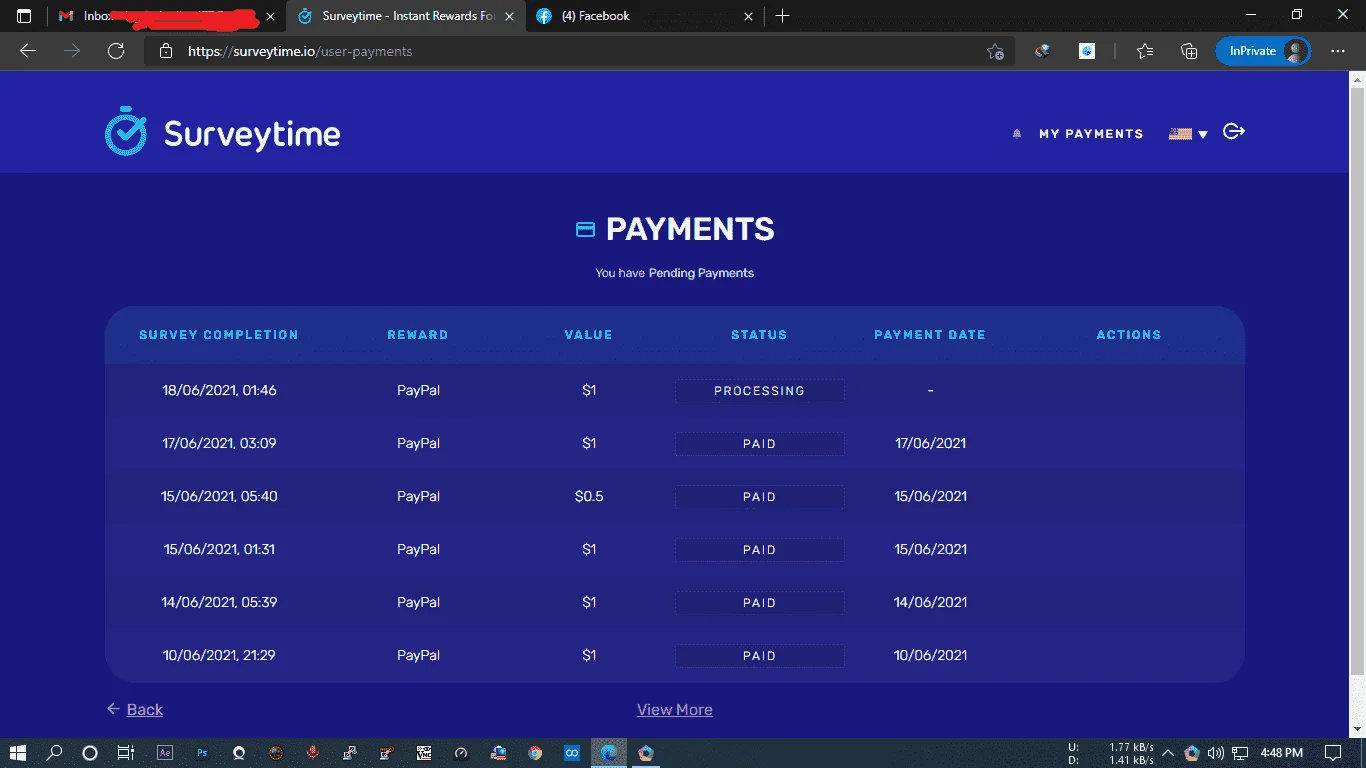Click the lock site information icon
This screenshot has height=768, width=1366.
166,51
